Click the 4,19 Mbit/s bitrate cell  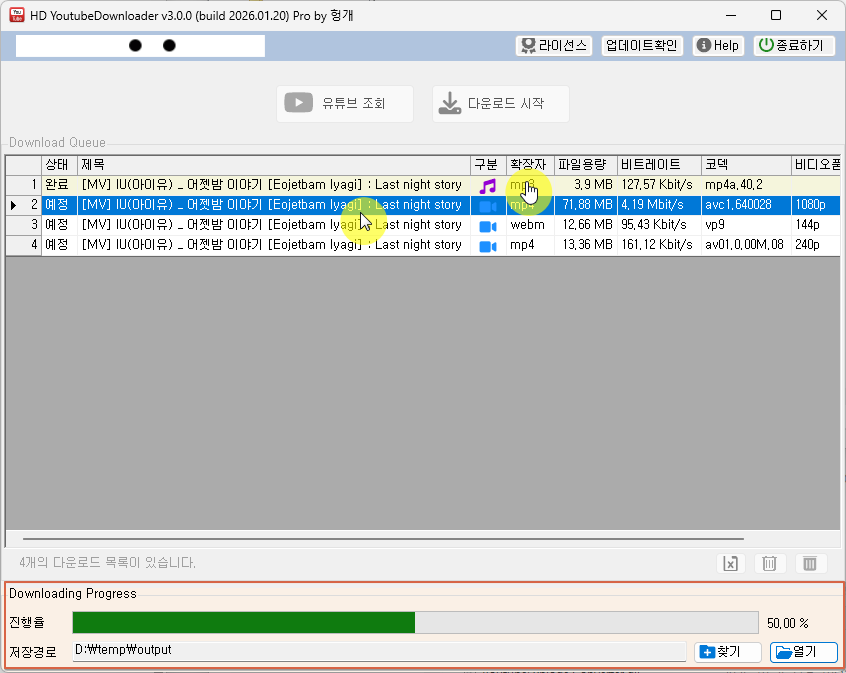pyautogui.click(x=659, y=205)
